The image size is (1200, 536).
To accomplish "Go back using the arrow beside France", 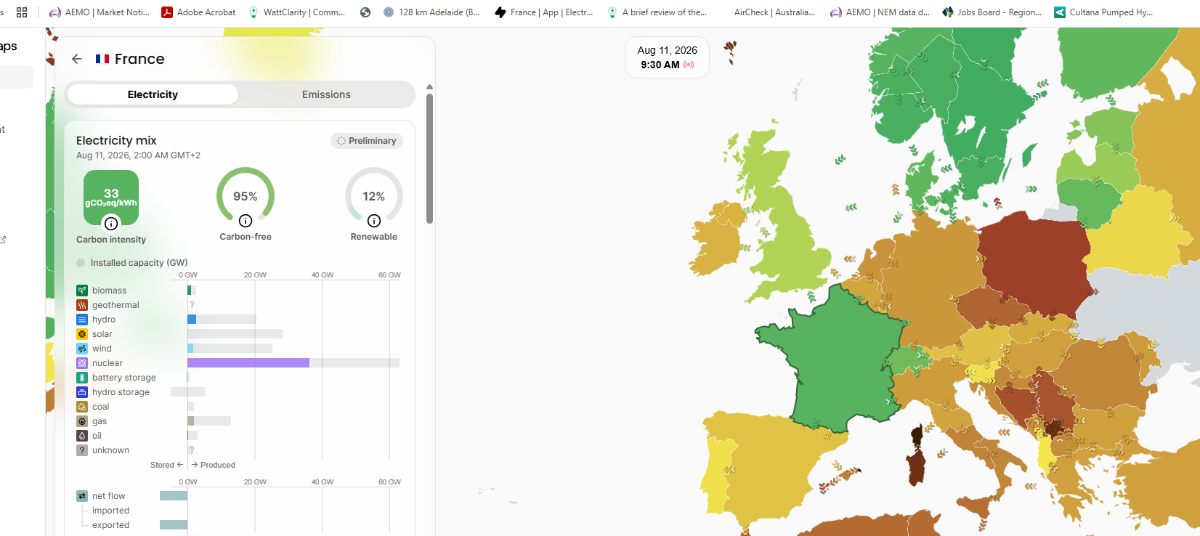I will 77,59.
